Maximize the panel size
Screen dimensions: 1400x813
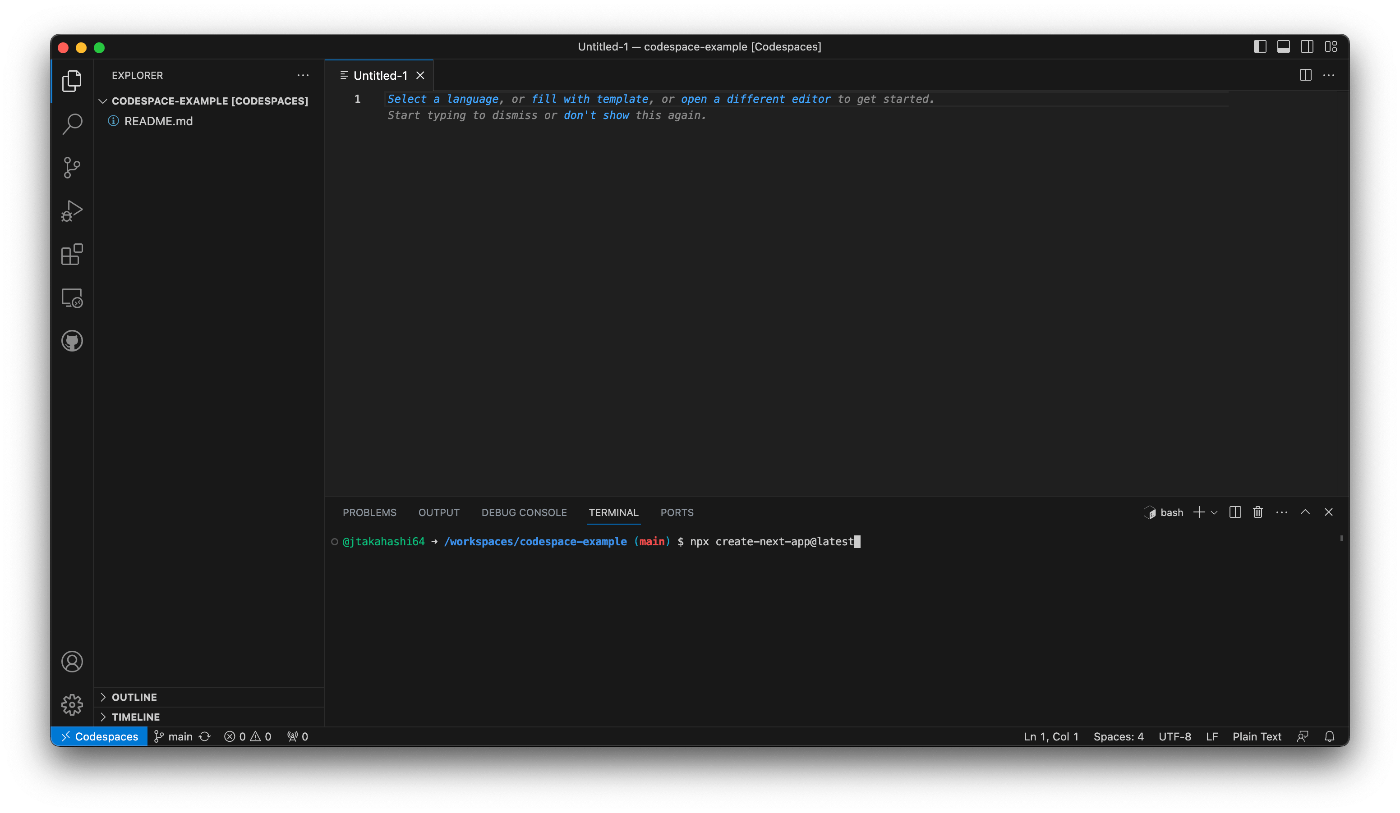(x=1305, y=512)
